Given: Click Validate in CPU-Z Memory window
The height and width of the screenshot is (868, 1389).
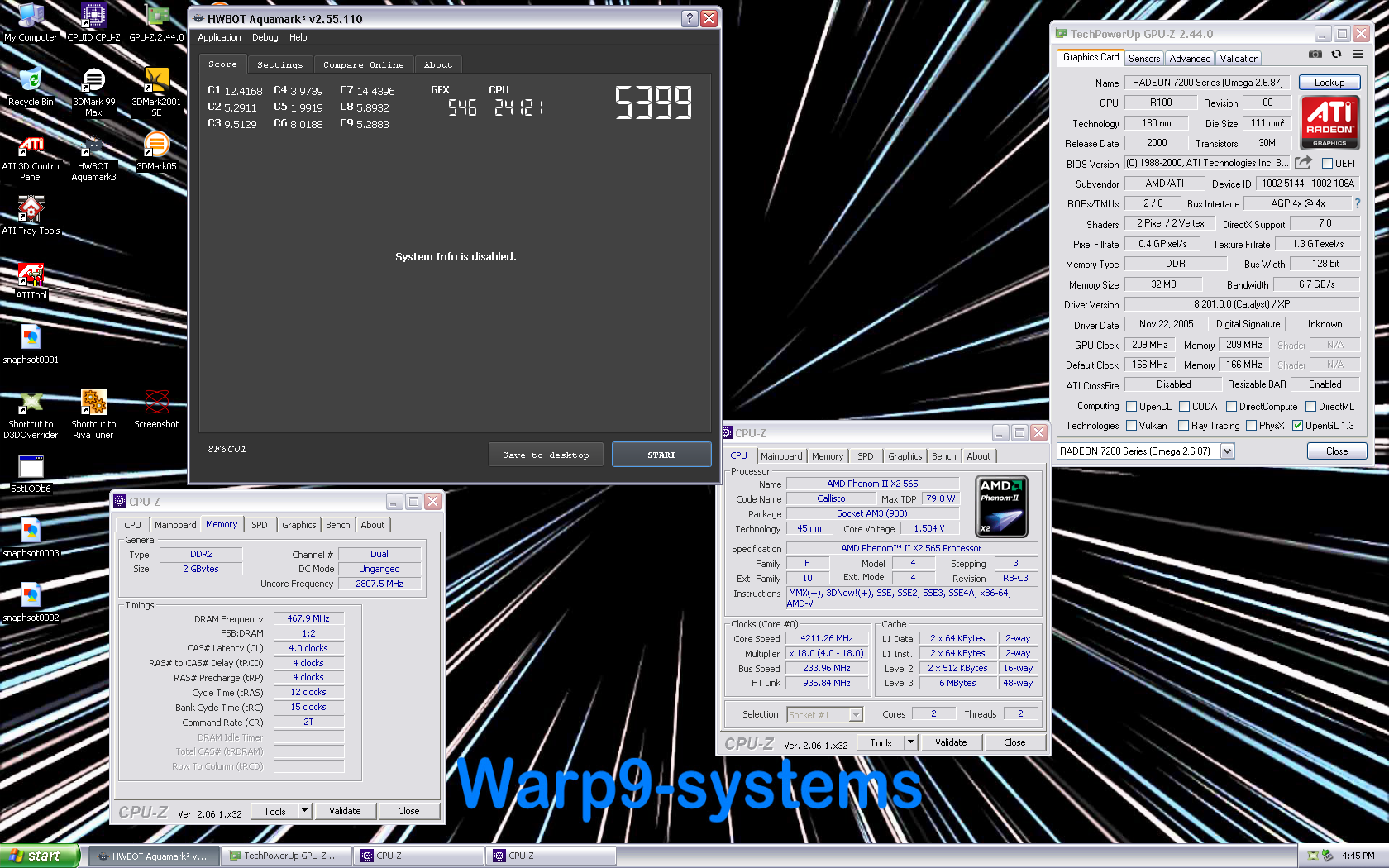Looking at the screenshot, I should tap(345, 811).
